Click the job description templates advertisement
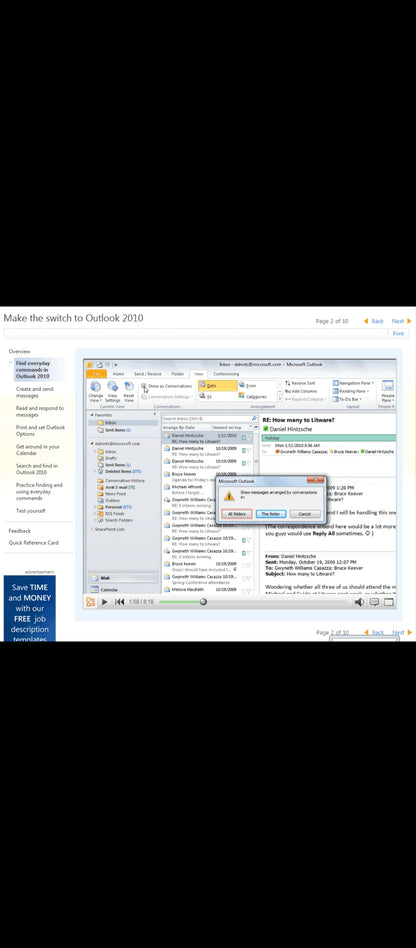This screenshot has width=416, height=948. tap(30, 608)
